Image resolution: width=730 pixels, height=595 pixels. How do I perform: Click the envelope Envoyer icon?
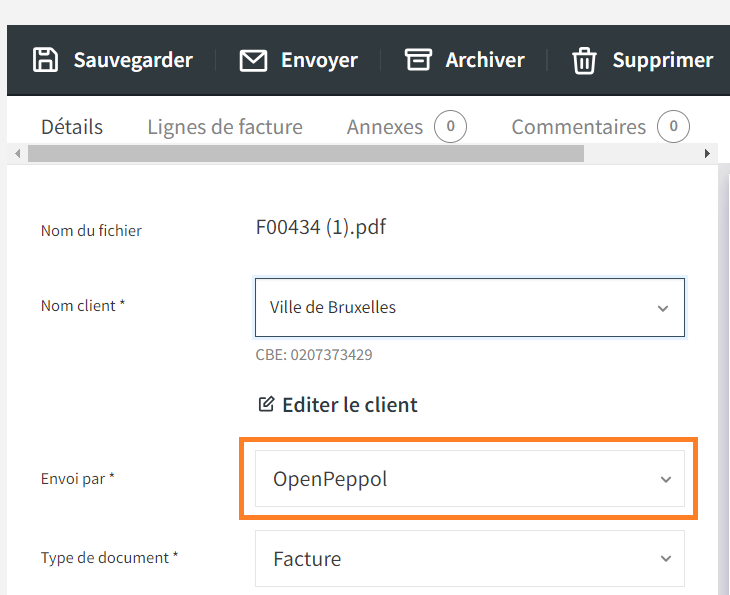point(253,61)
